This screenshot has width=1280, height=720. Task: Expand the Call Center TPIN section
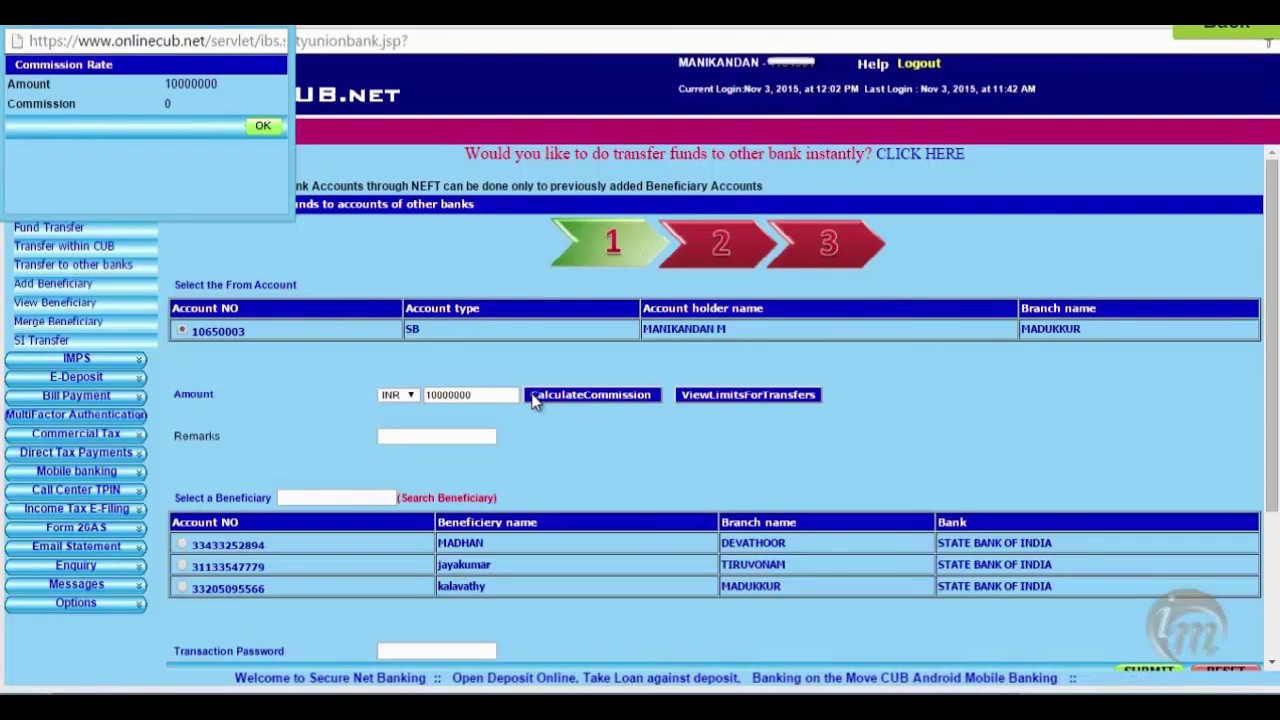coord(76,490)
